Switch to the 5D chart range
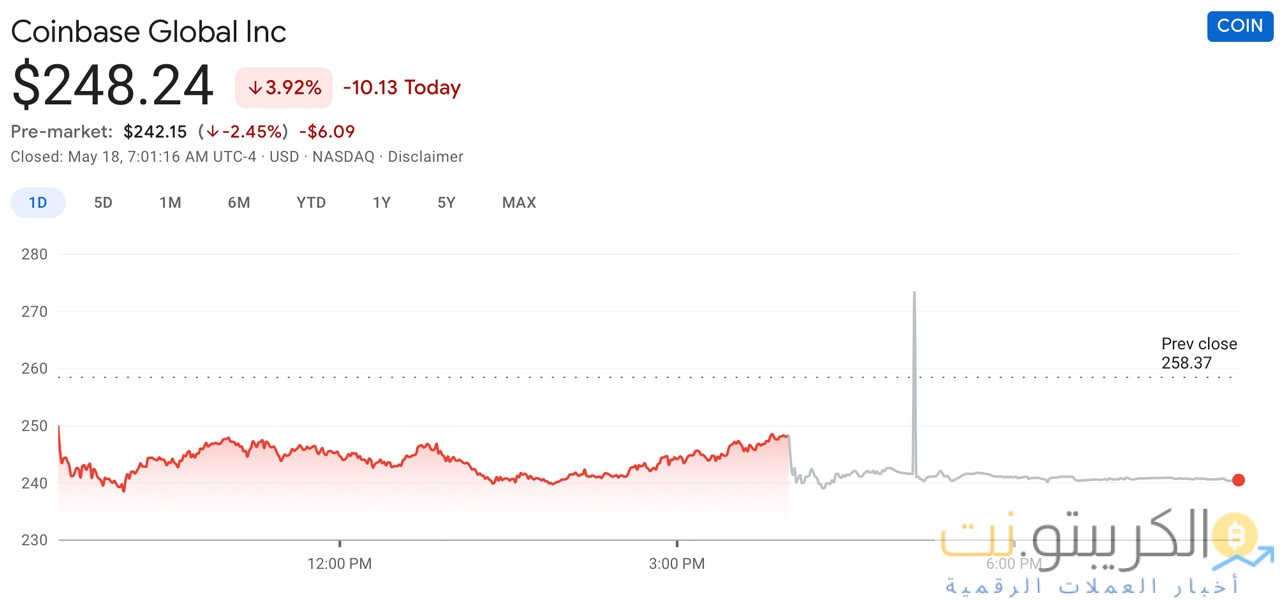Viewport: 1280px width, 600px height. pos(103,203)
